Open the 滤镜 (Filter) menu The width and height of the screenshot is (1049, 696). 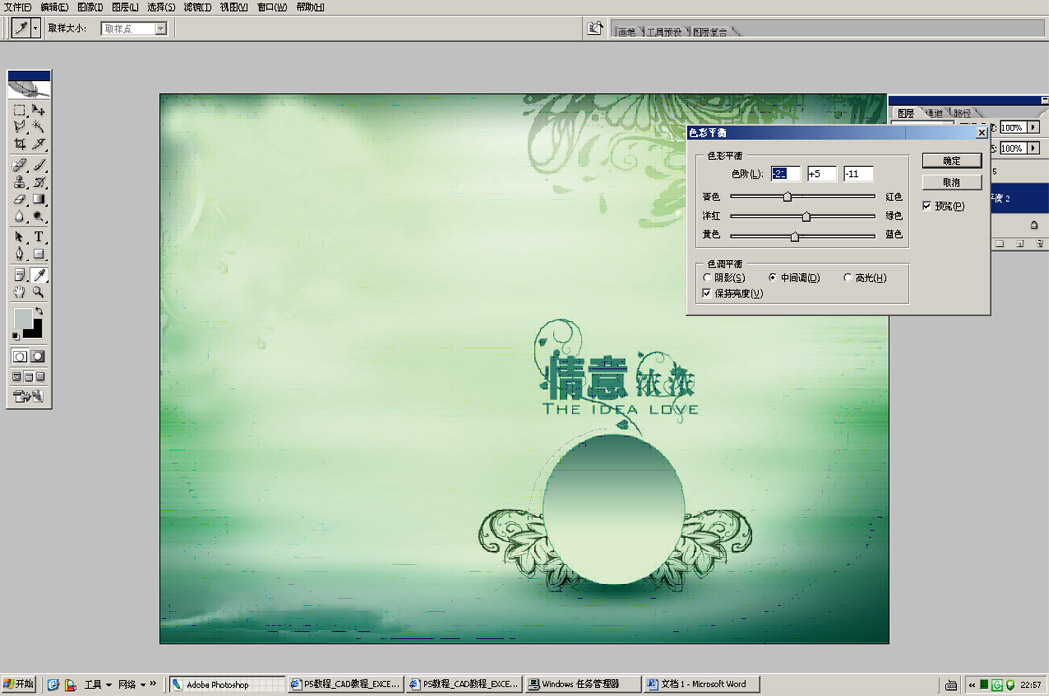[197, 7]
